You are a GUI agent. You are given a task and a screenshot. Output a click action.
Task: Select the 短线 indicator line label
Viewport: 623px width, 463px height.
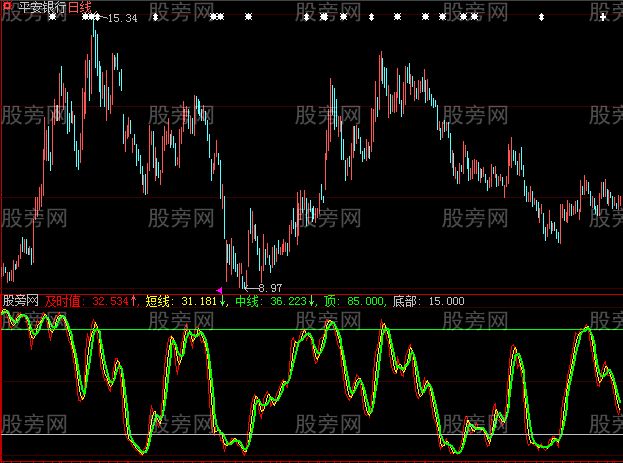158,299
